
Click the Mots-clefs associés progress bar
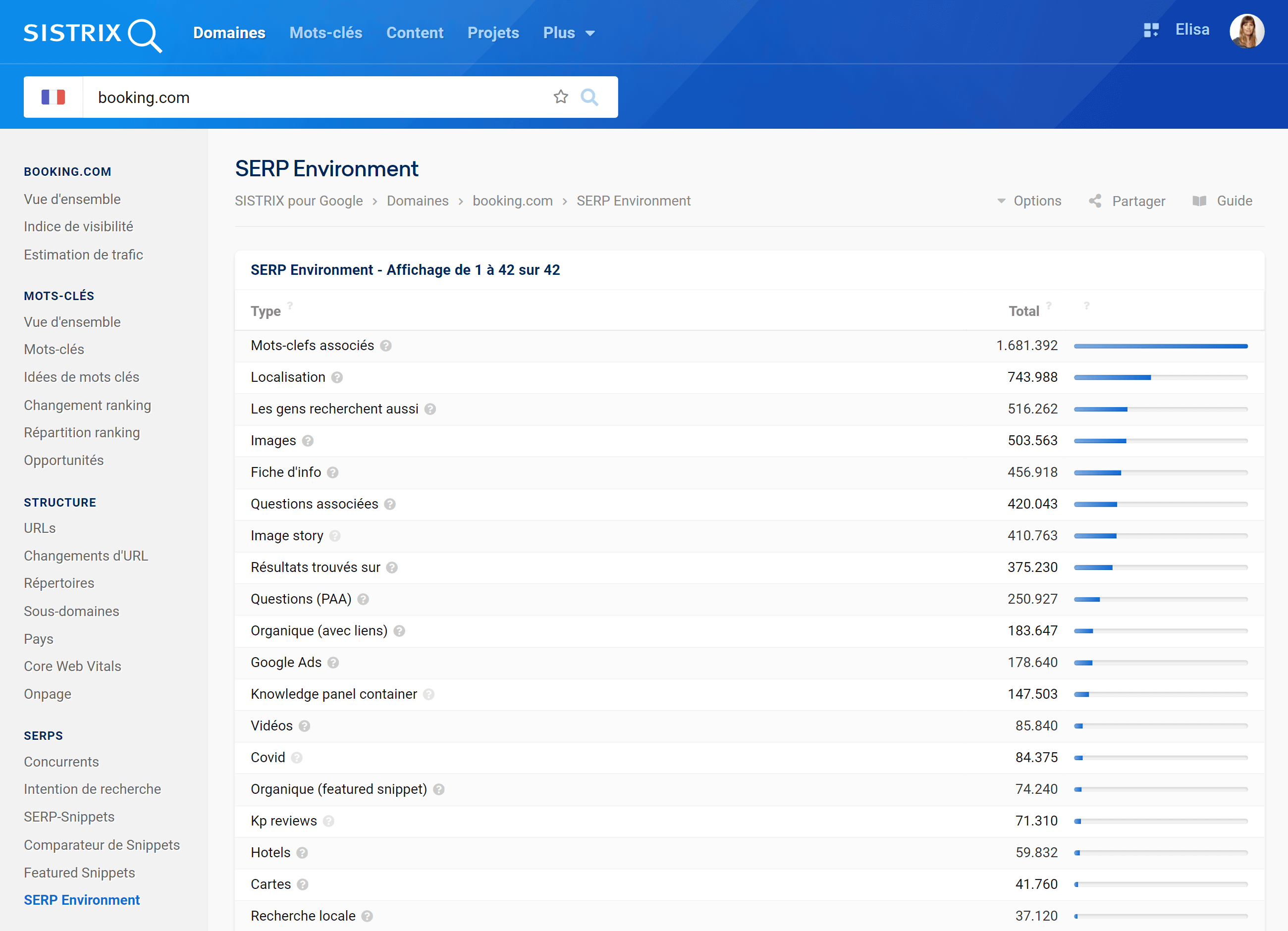pos(1160,346)
